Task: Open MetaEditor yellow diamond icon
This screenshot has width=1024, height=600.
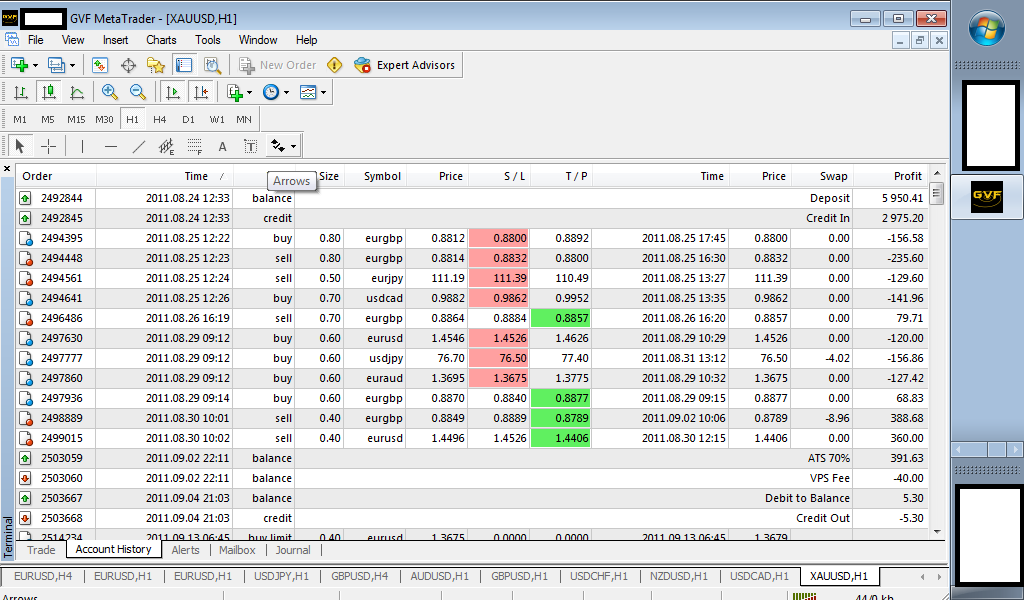Action: pyautogui.click(x=334, y=65)
